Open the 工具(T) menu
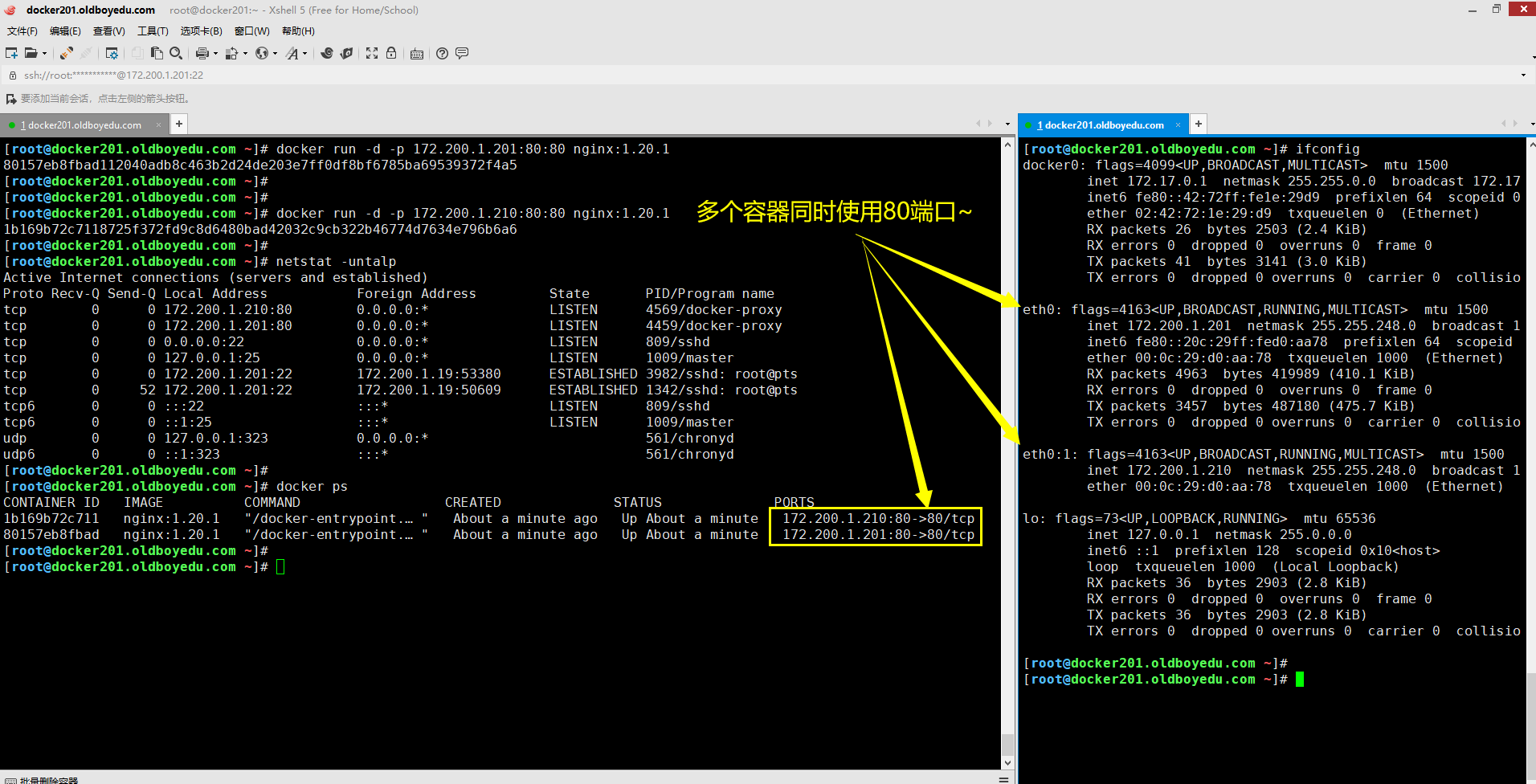The height and width of the screenshot is (784, 1536). point(153,31)
